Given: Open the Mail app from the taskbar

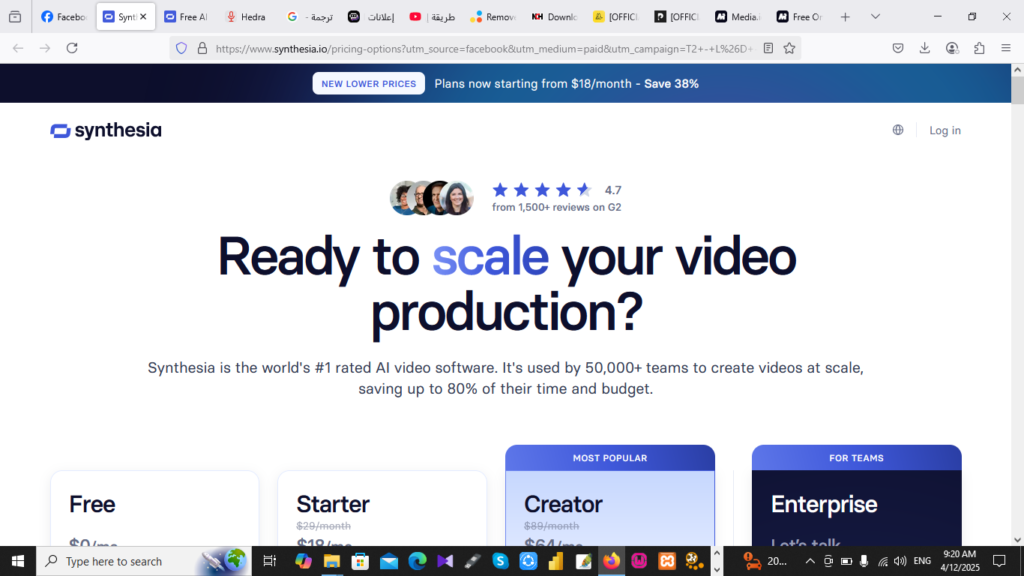Looking at the screenshot, I should point(389,561).
